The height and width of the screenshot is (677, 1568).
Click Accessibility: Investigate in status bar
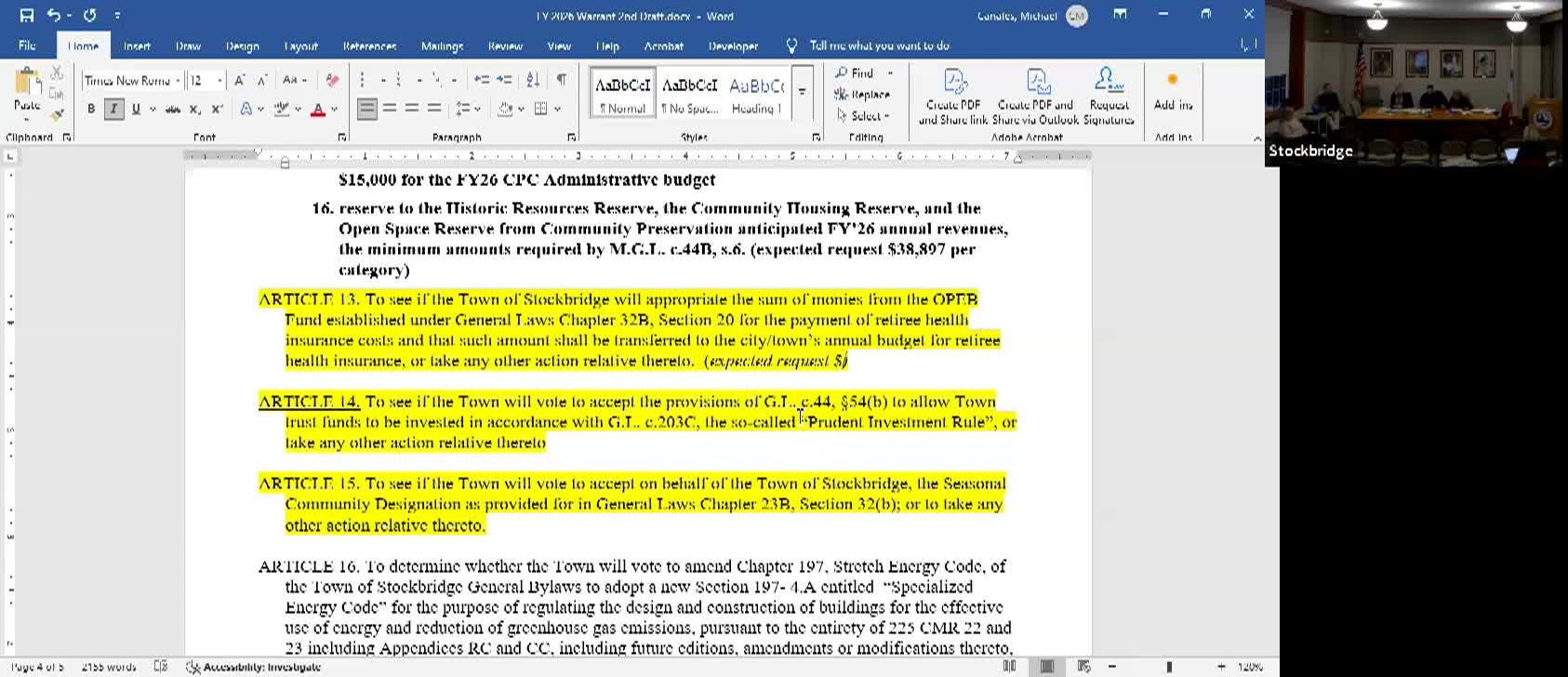253,667
